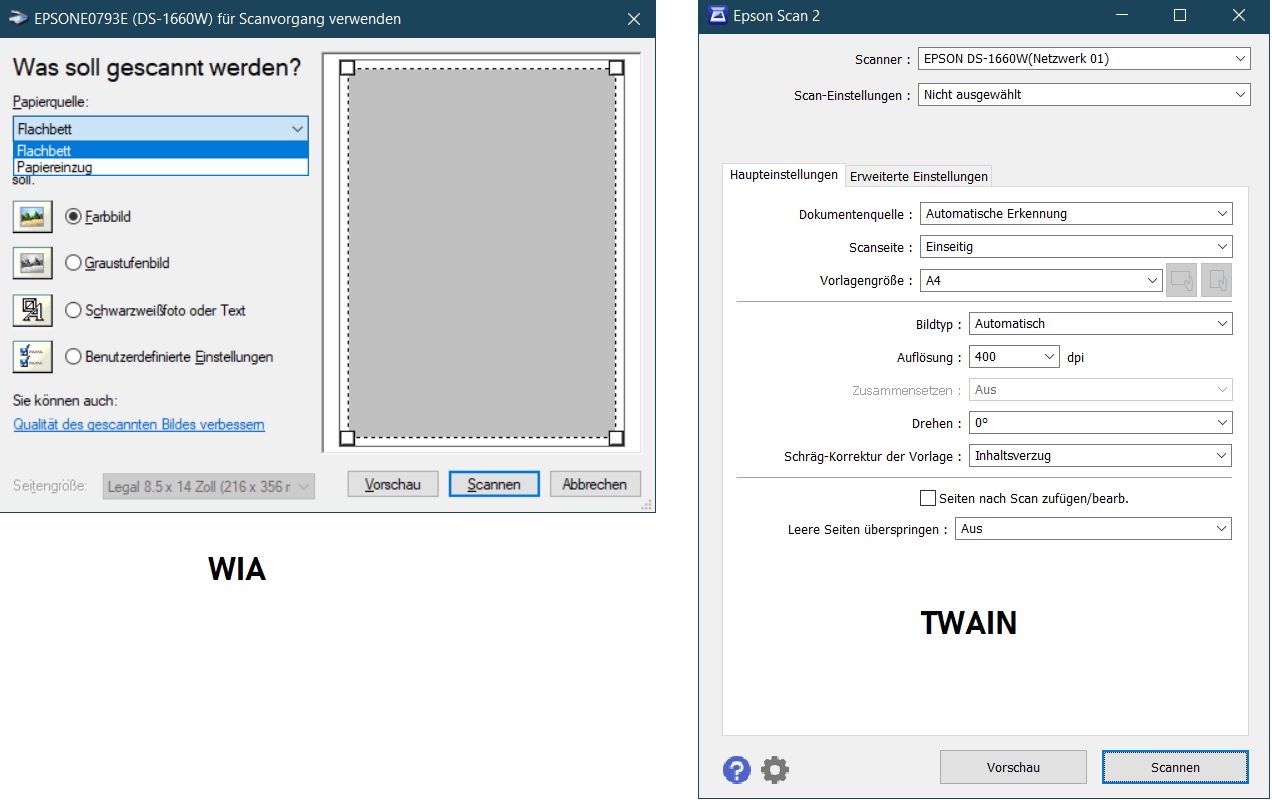Open the Scanner selection dropdown
The height and width of the screenshot is (802, 1272).
(1084, 59)
